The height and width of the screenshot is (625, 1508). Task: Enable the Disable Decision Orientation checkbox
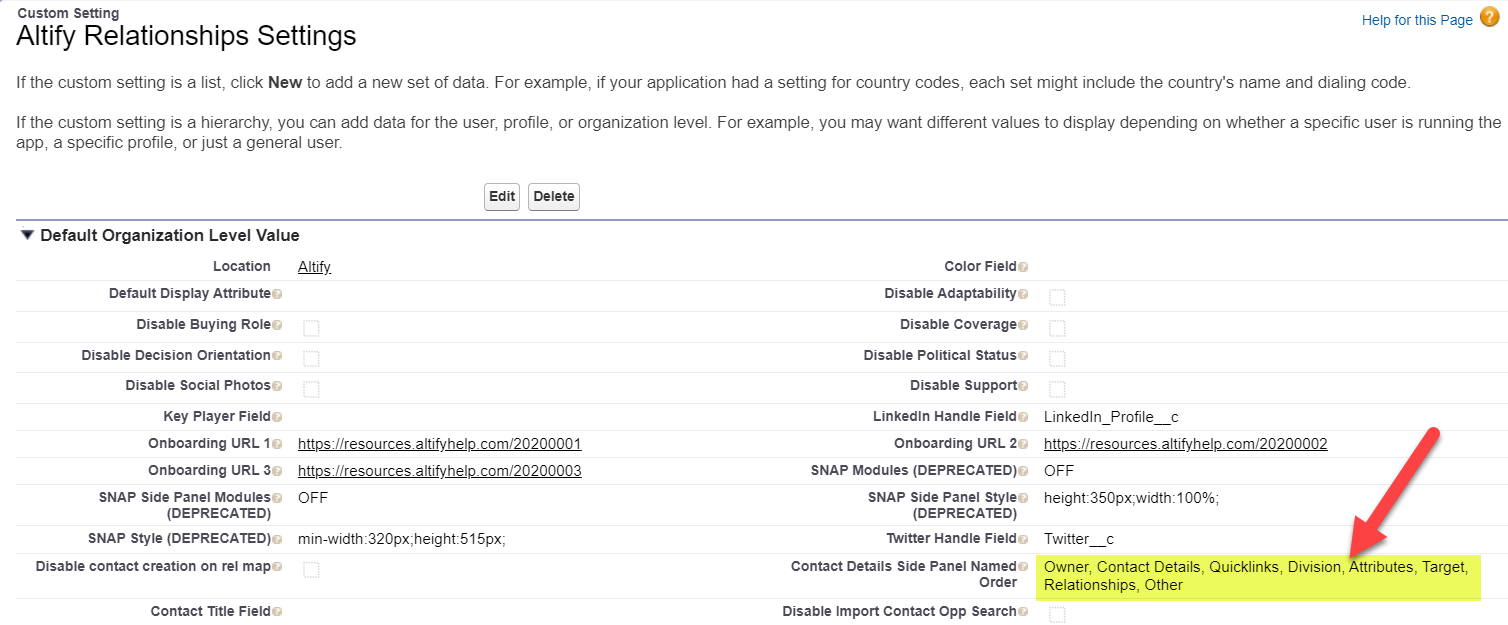[311, 359]
